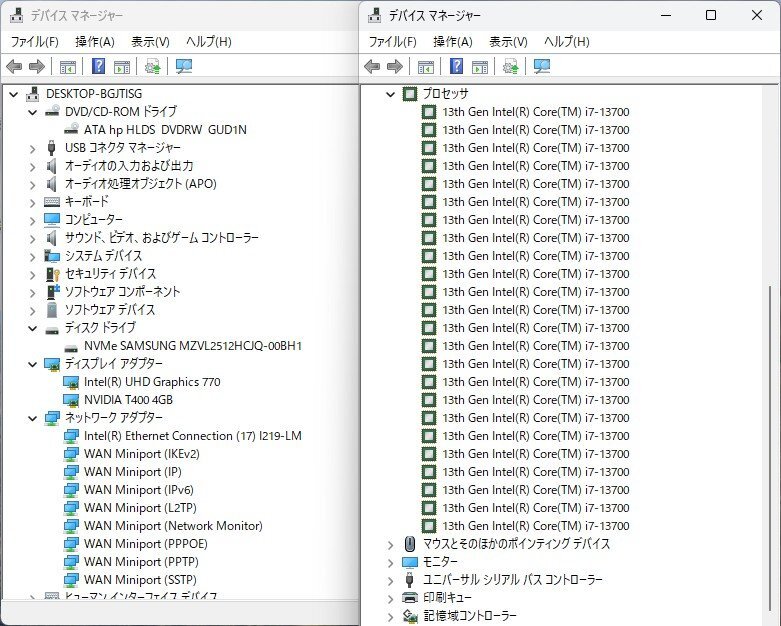Screen dimensions: 781x626
Task: Click Forward arrow in right window toolbar
Action: click(395, 66)
